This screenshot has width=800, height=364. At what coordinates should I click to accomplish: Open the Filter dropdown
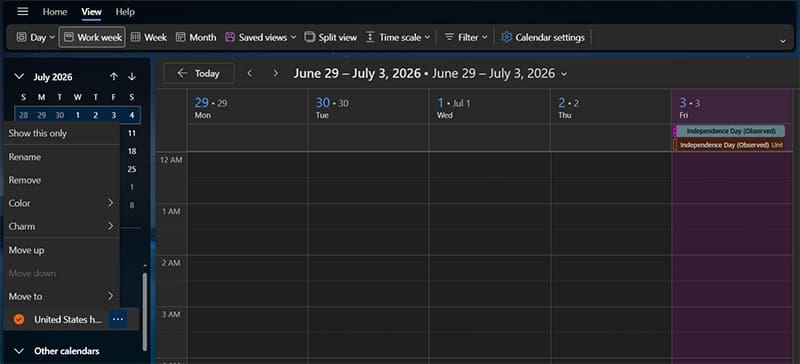465,37
